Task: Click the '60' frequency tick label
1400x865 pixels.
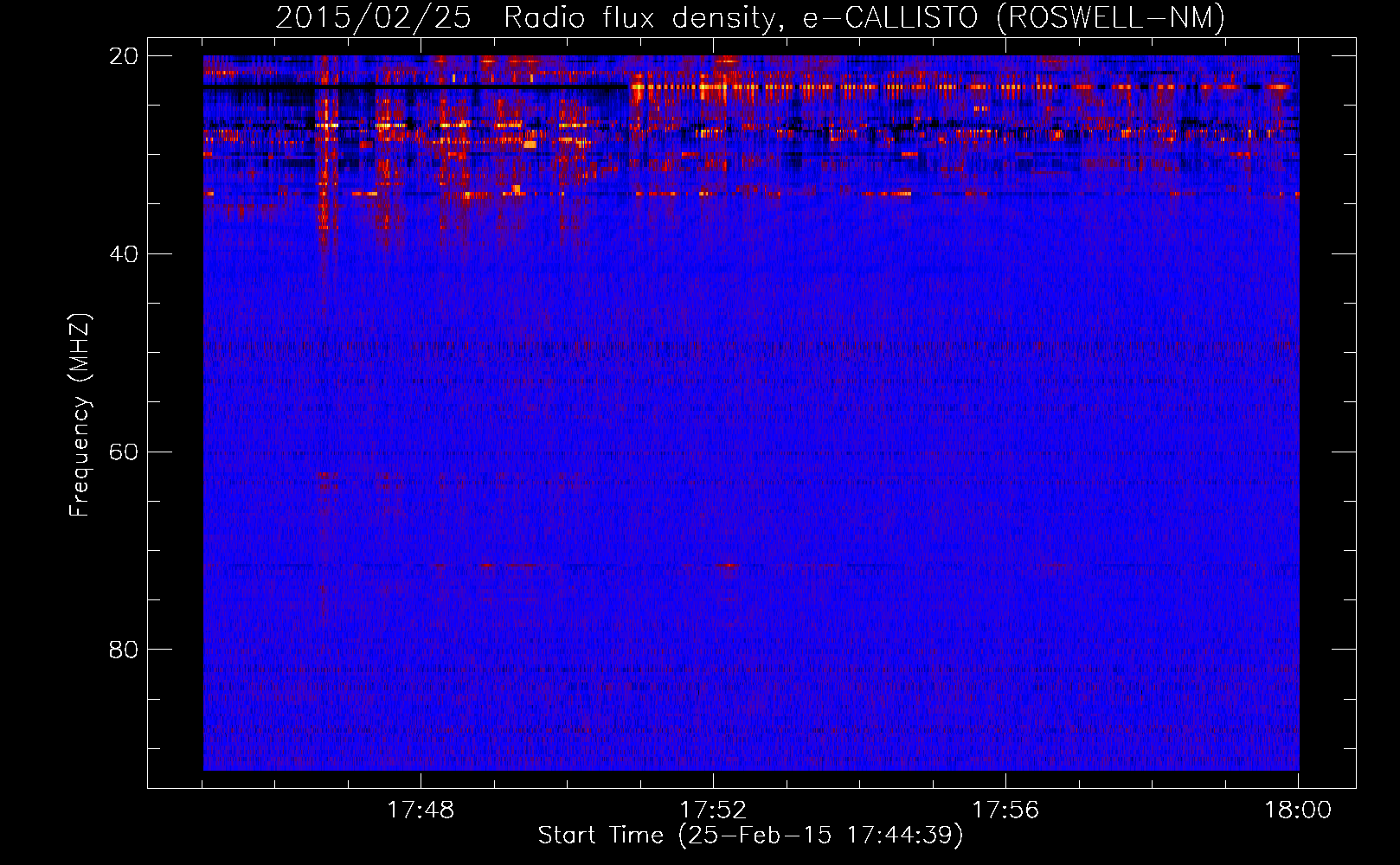Action: tap(124, 452)
